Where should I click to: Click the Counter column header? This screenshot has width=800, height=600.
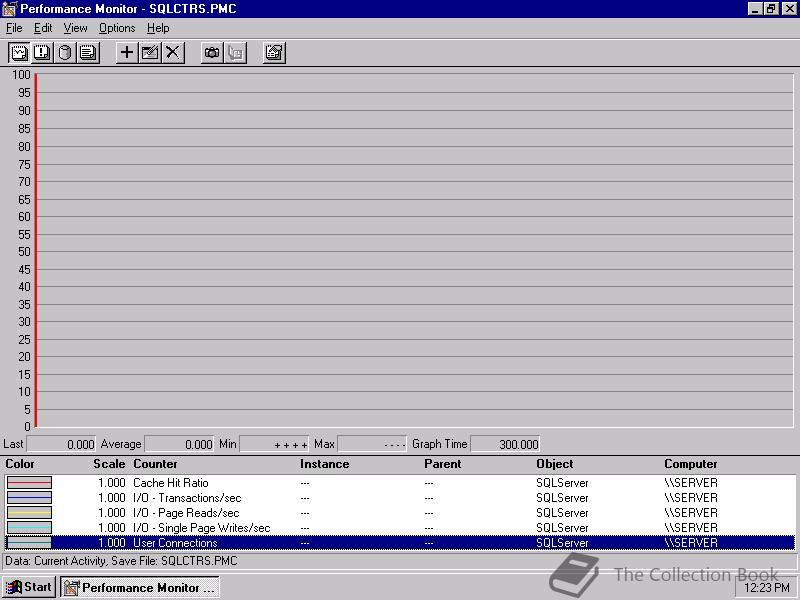pyautogui.click(x=155, y=464)
